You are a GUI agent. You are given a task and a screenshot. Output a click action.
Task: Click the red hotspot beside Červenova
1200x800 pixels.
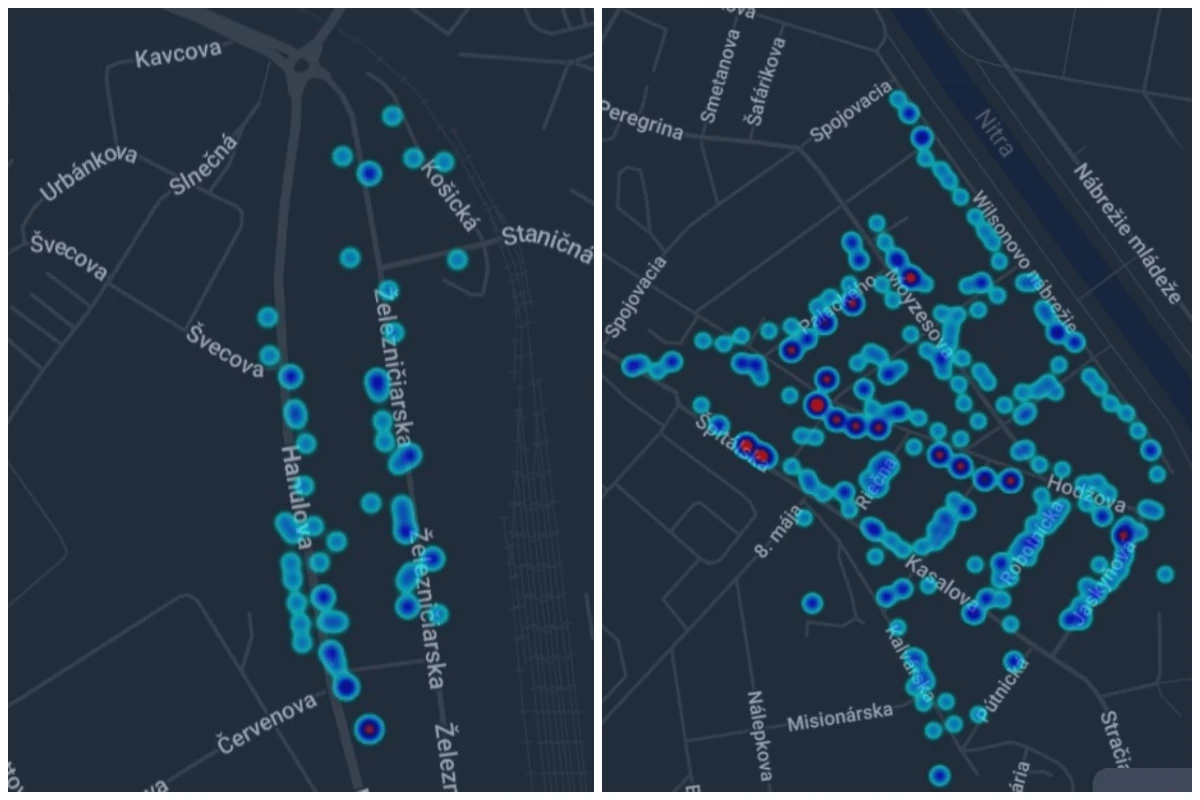[x=370, y=729]
